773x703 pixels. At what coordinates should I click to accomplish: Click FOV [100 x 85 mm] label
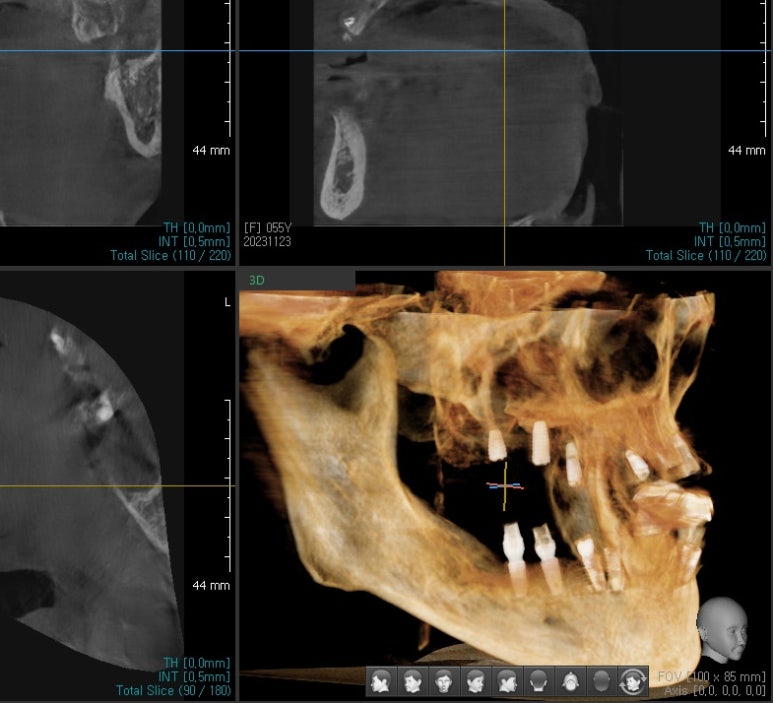(x=712, y=677)
